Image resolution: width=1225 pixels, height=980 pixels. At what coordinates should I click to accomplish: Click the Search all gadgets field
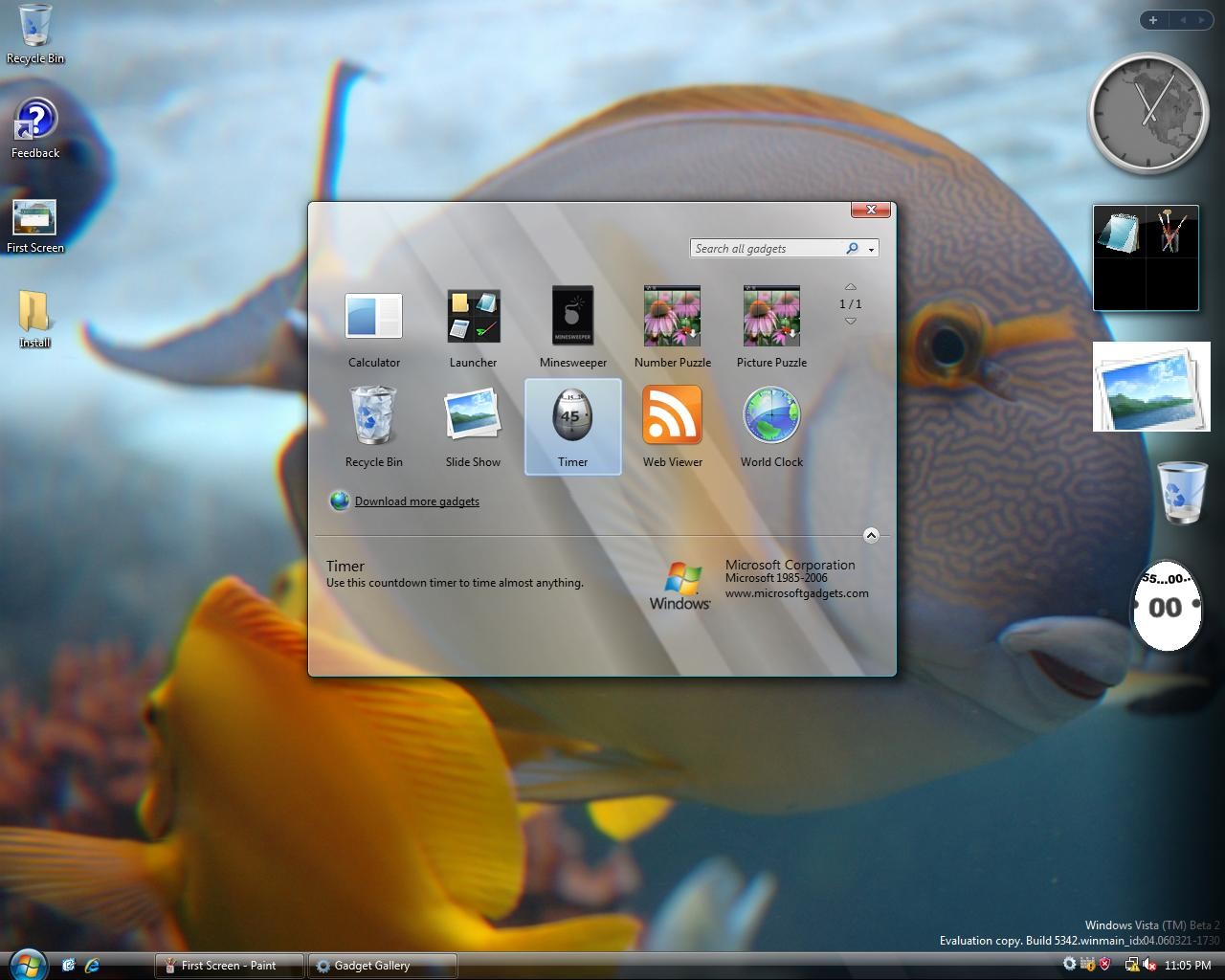[x=766, y=249]
